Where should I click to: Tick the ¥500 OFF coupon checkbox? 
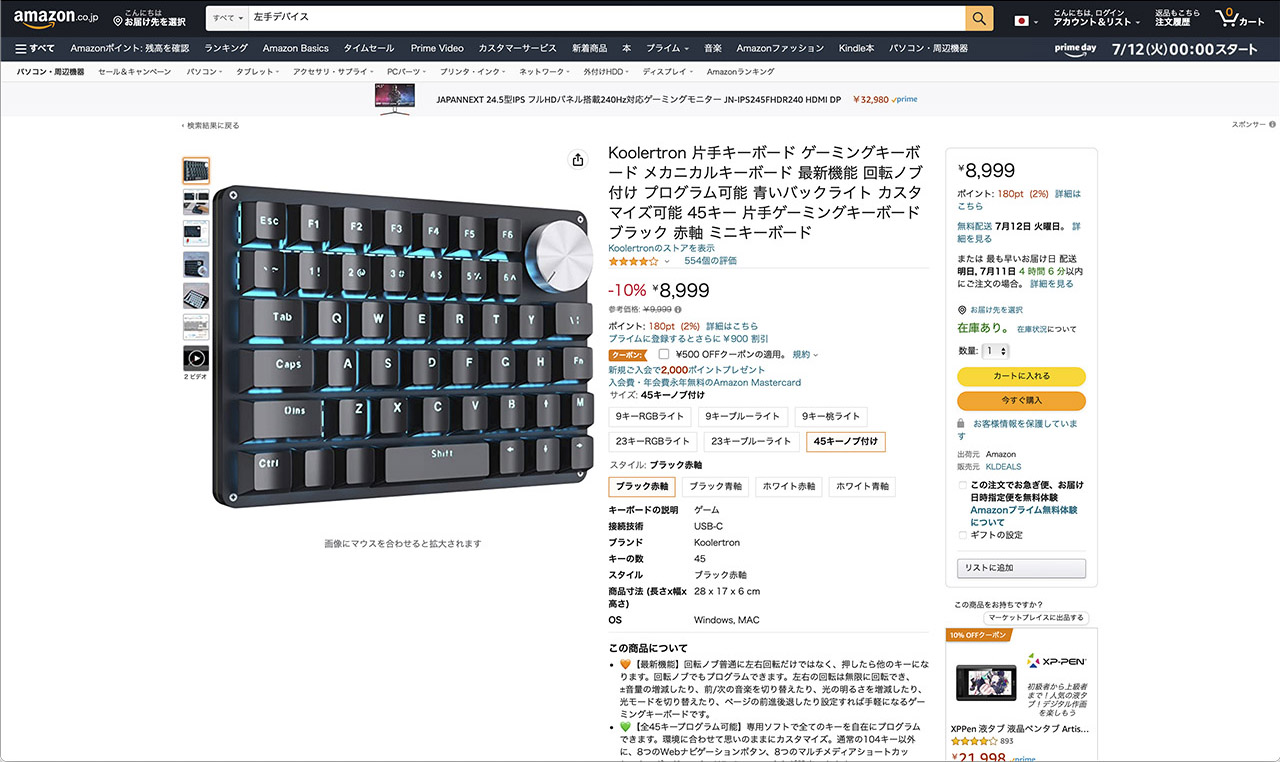point(664,354)
